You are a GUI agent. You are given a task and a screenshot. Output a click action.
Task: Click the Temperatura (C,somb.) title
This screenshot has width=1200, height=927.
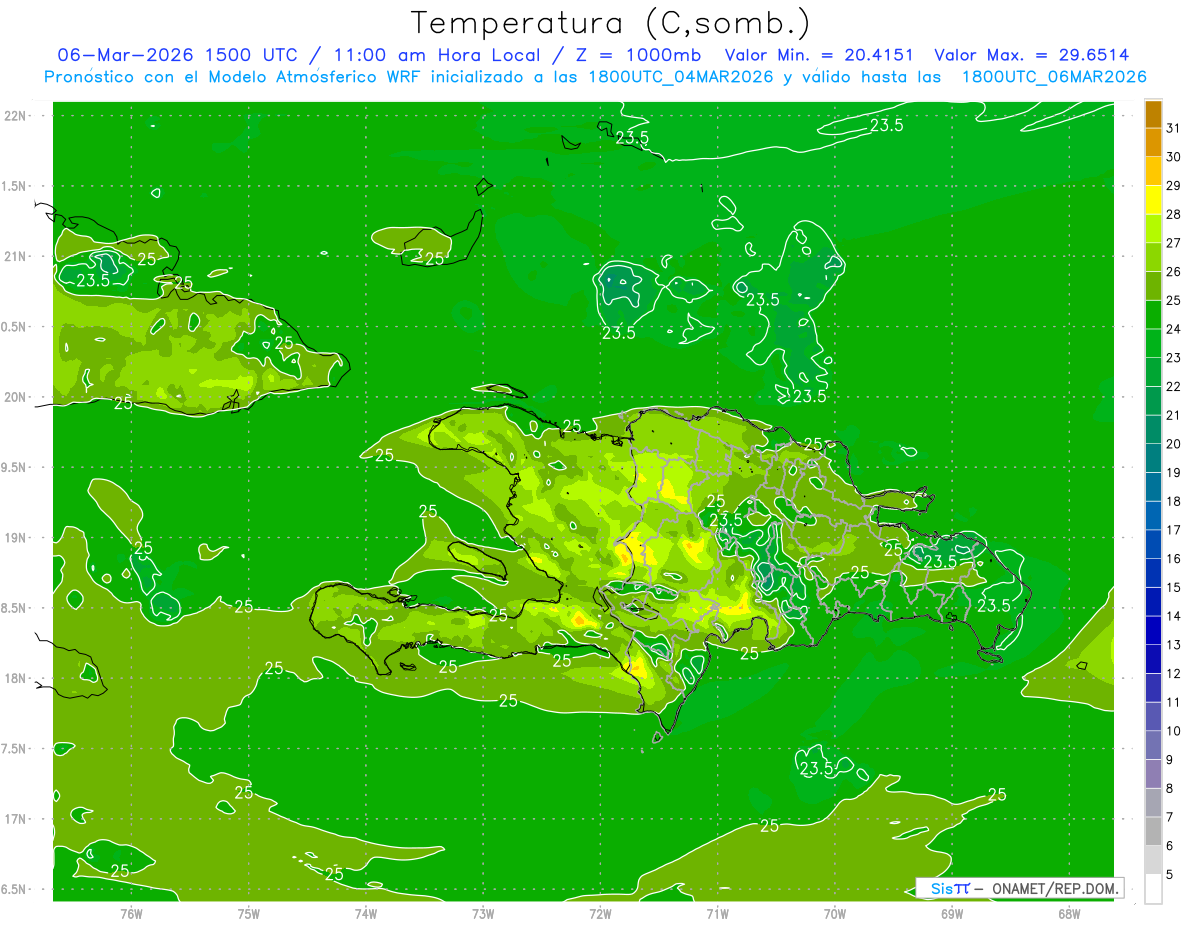[611, 21]
